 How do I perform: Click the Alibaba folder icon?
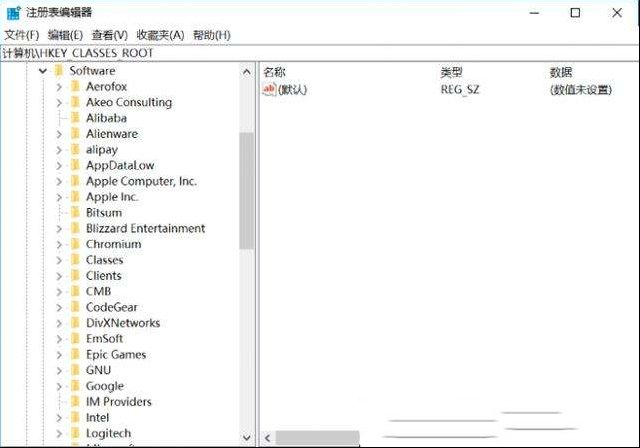coord(75,118)
